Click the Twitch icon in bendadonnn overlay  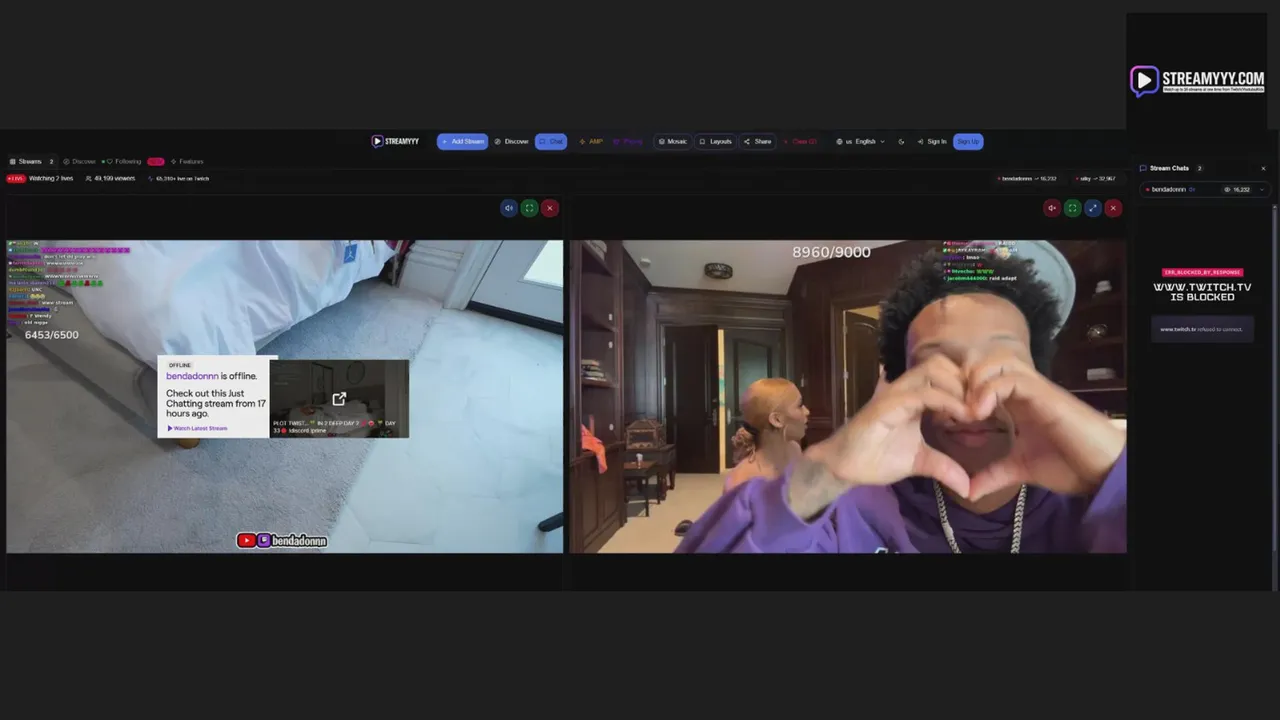point(264,540)
